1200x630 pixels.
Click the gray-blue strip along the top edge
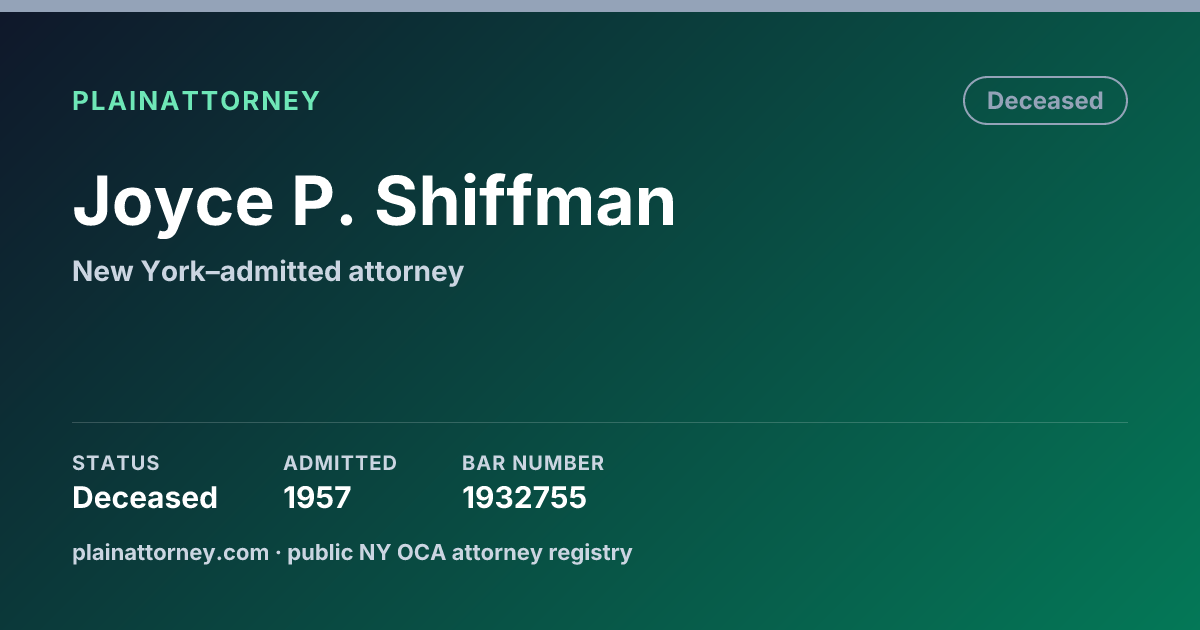pos(600,6)
